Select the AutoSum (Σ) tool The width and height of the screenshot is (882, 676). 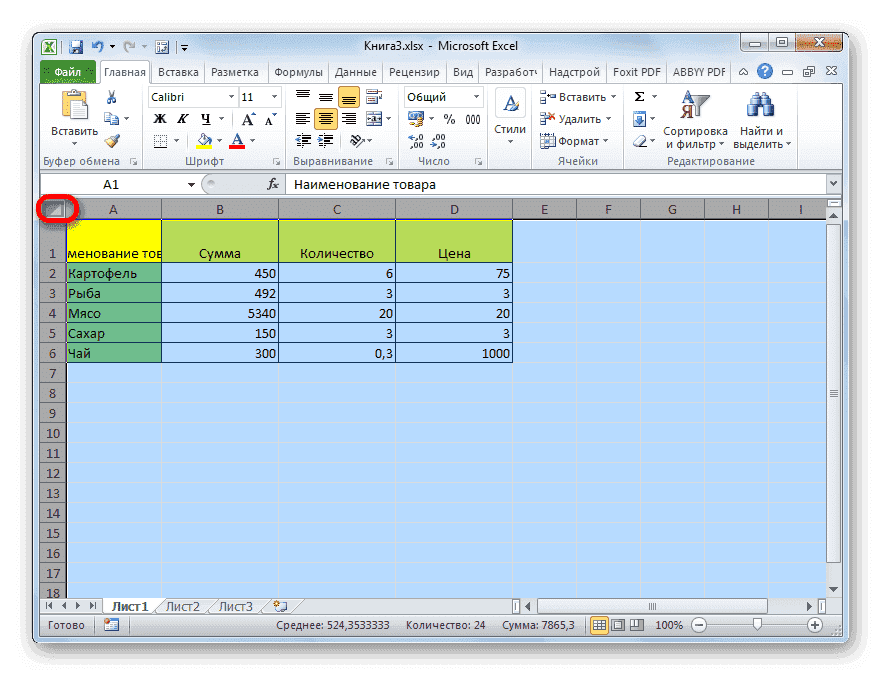click(638, 96)
